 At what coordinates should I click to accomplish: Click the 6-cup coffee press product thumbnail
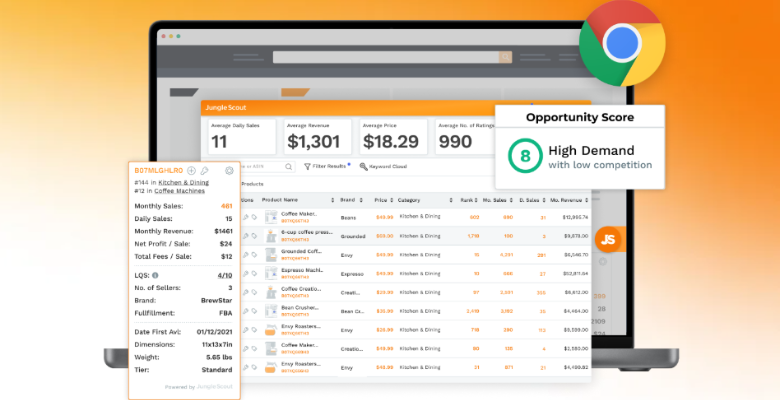[271, 236]
